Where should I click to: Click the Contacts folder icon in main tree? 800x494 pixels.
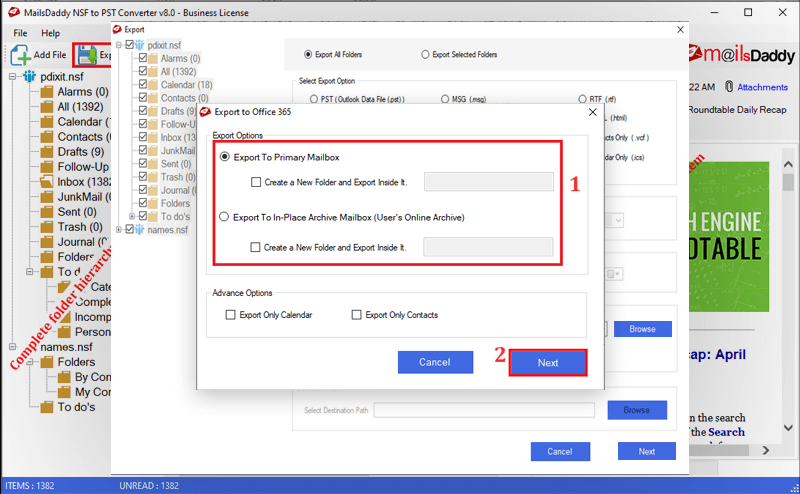pyautogui.click(x=47, y=137)
